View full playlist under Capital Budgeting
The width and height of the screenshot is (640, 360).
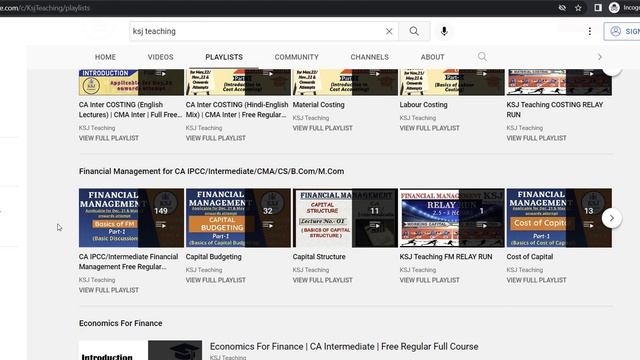pyautogui.click(x=216, y=280)
